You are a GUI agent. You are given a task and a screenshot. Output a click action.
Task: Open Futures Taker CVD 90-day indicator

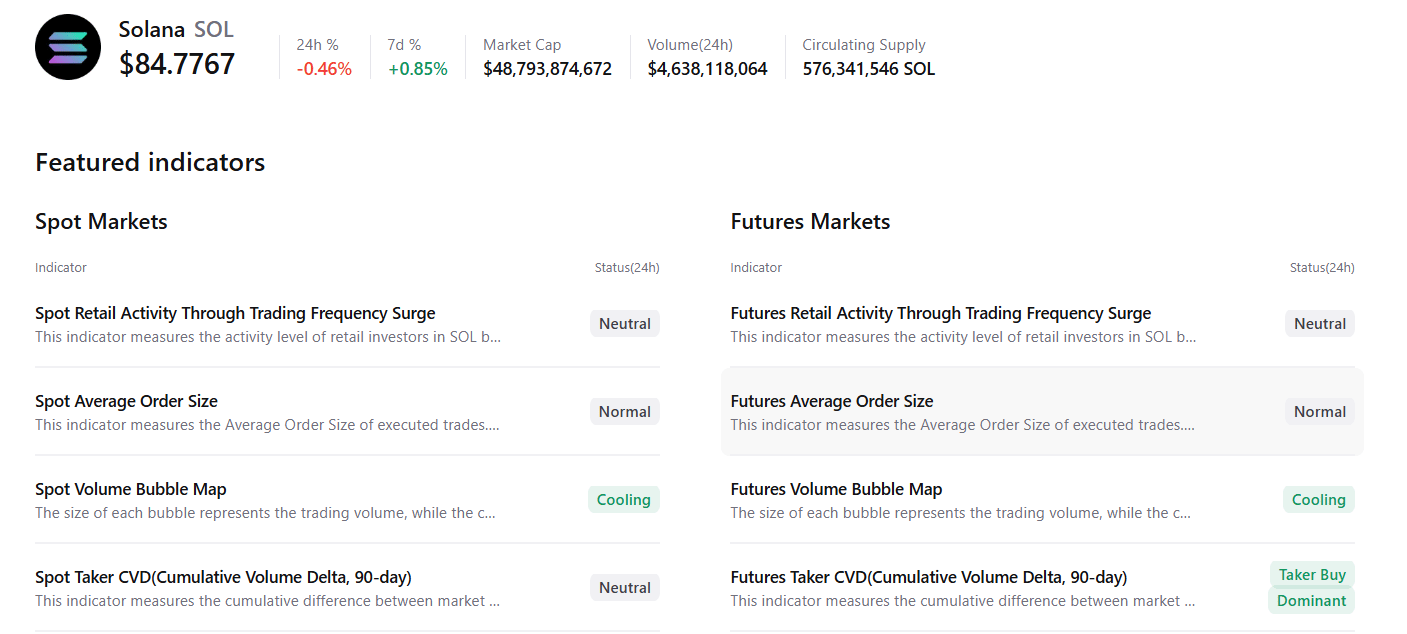click(x=1042, y=588)
